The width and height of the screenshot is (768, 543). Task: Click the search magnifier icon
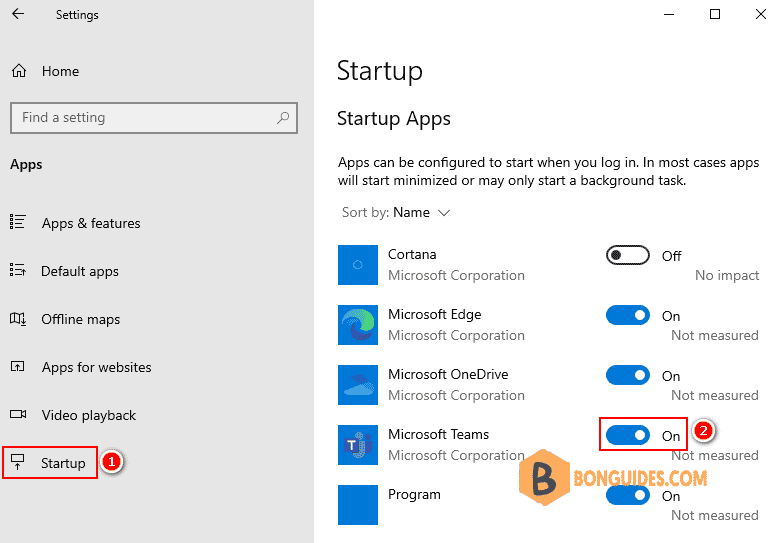coord(283,118)
